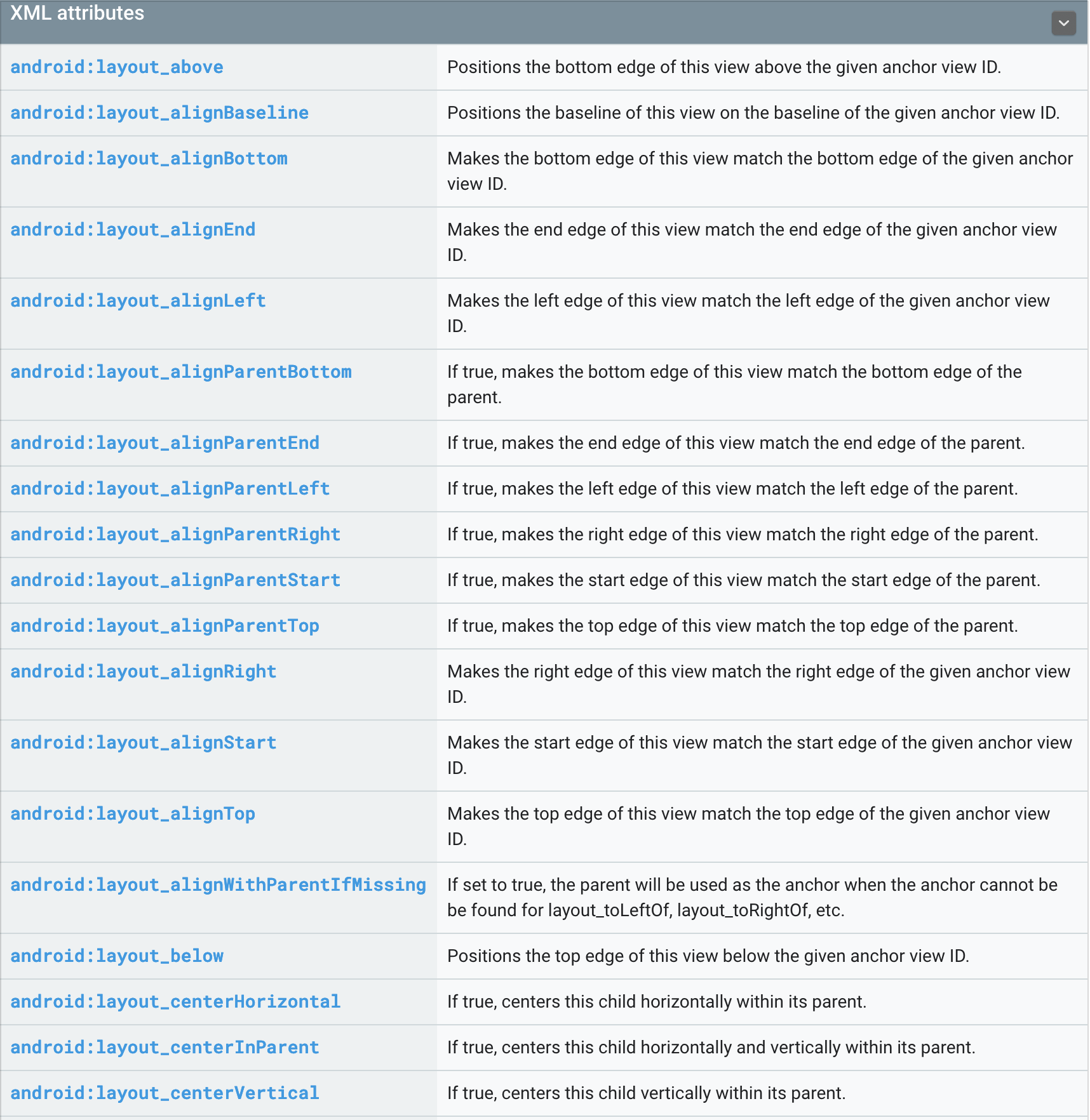Go to android:layout_alignEnd documentation
This screenshot has height=1120, width=1090.
tap(133, 230)
